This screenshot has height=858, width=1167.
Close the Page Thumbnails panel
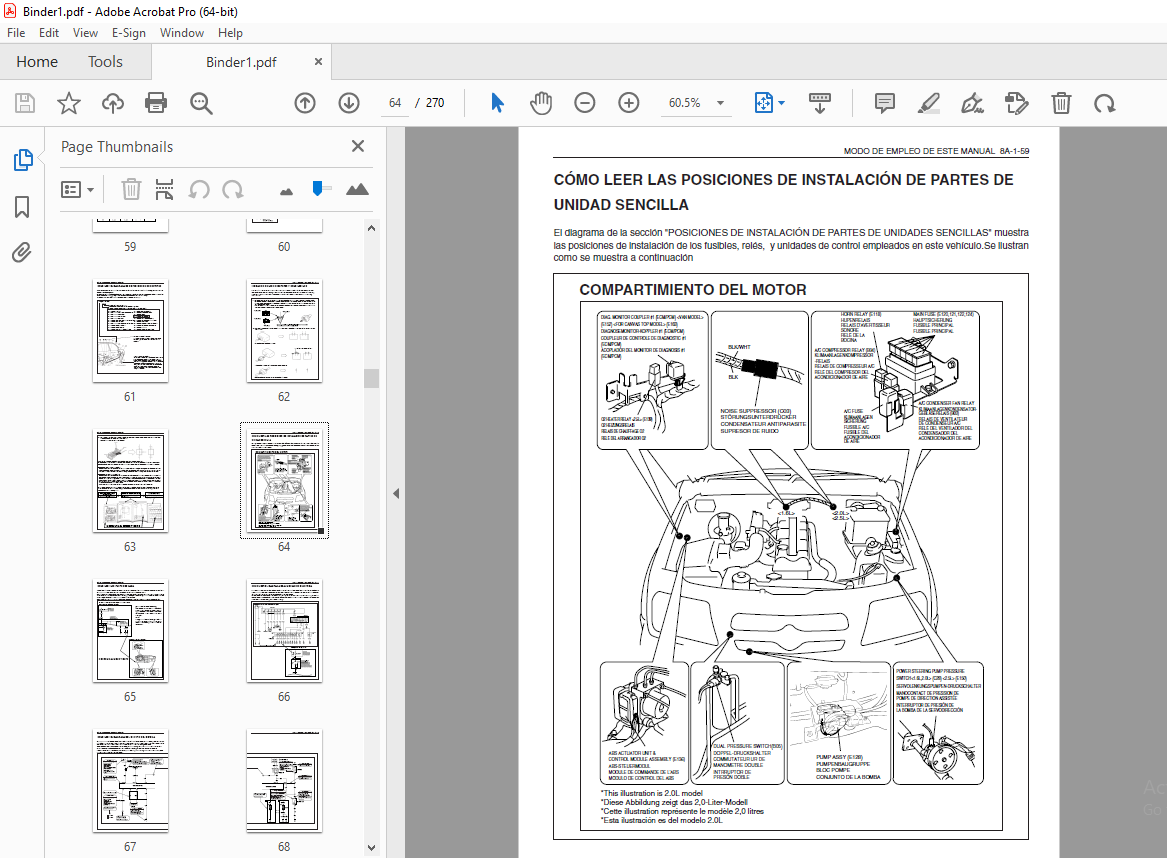(x=358, y=146)
